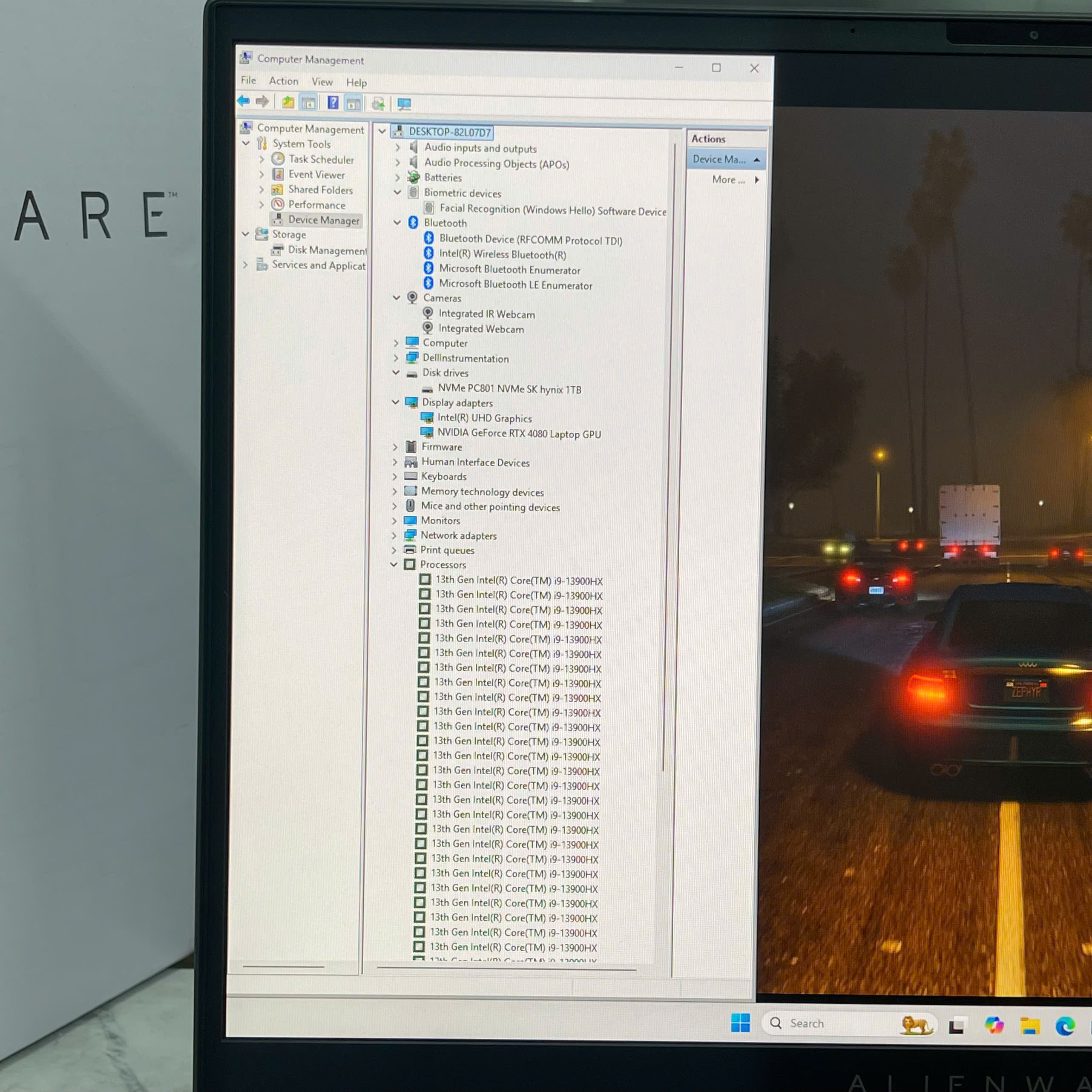
Task: Select Disk Management under Storage
Action: [327, 250]
